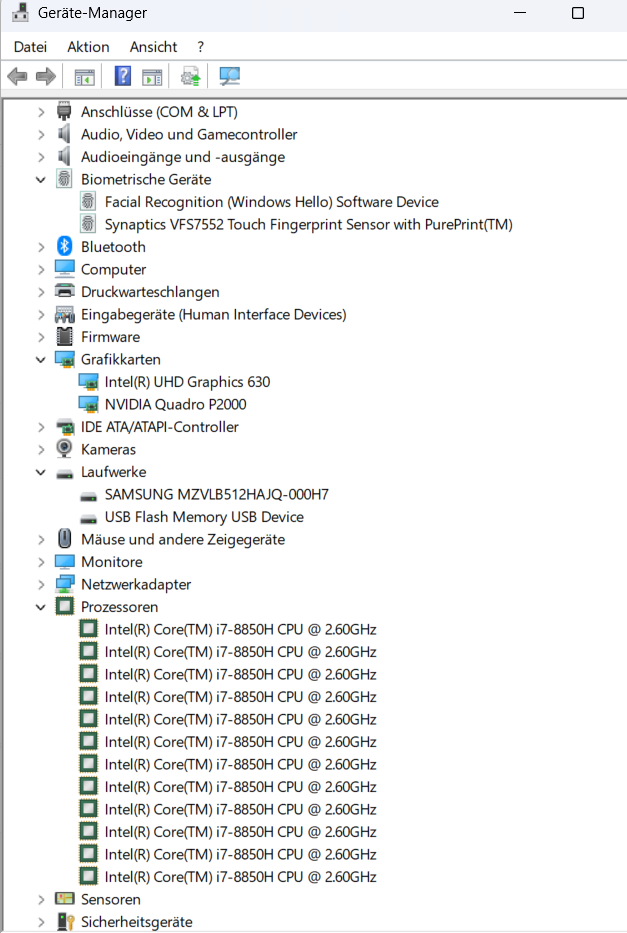This screenshot has height=933, width=627.
Task: Select Facial Recognition (Windows Hello) Software Device
Action: (x=272, y=202)
